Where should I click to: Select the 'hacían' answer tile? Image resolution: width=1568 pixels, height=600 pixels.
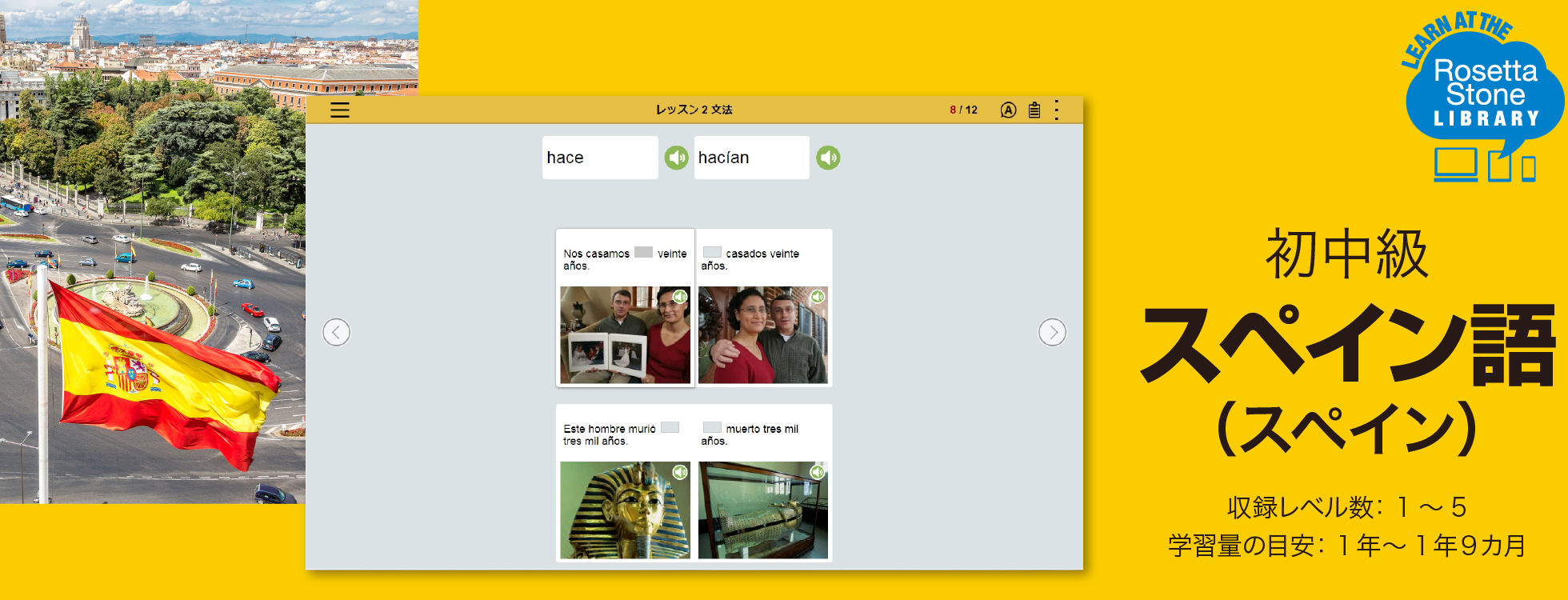pos(751,158)
